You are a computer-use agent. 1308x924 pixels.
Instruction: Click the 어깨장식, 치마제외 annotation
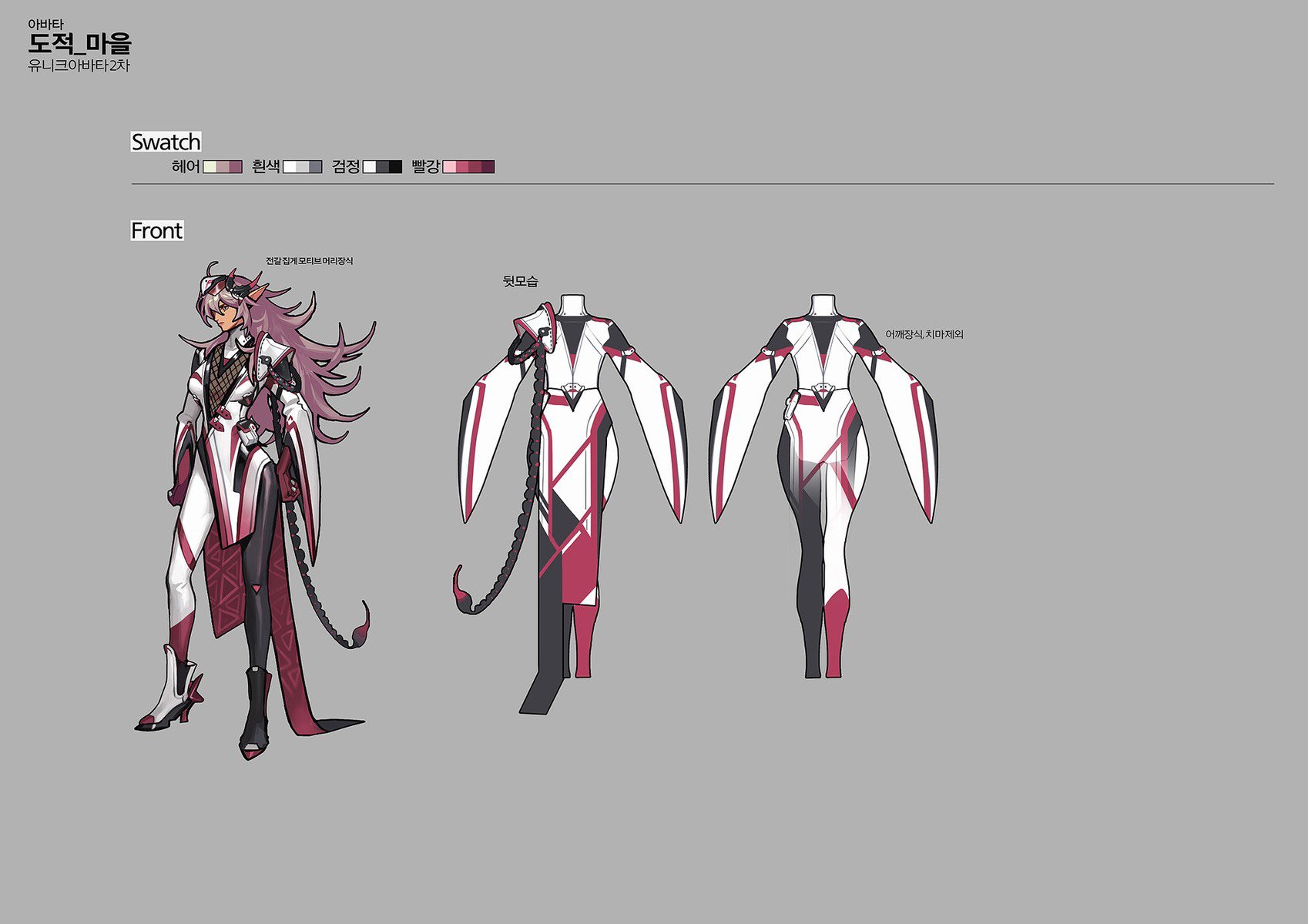924,335
